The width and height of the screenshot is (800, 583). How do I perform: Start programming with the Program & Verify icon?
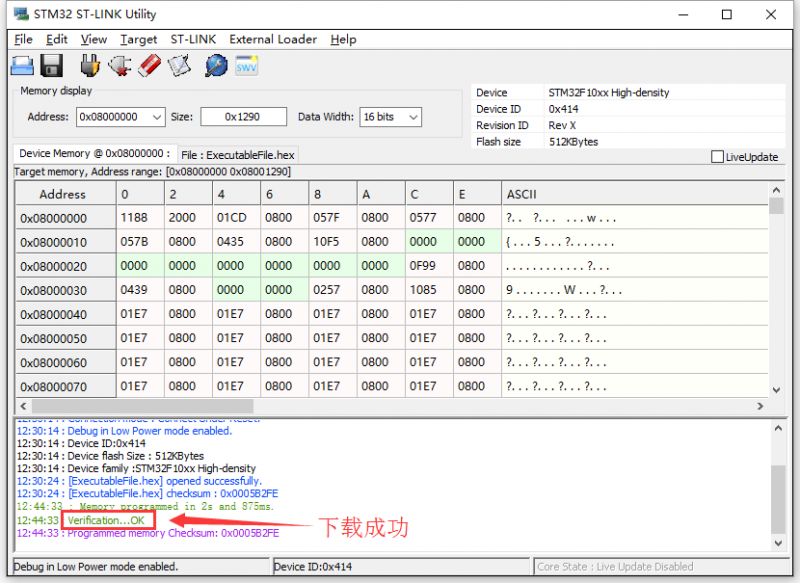[x=178, y=65]
